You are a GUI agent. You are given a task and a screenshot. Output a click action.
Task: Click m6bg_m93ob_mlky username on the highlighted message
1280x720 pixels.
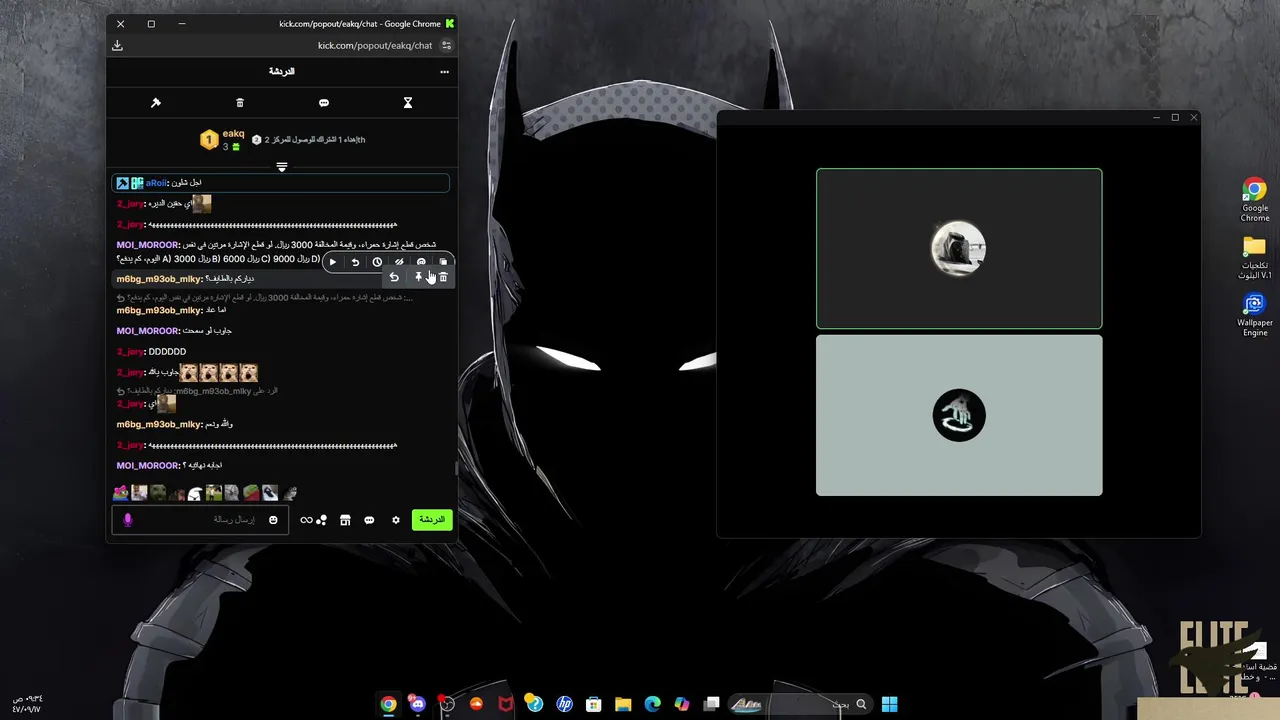pyautogui.click(x=159, y=279)
